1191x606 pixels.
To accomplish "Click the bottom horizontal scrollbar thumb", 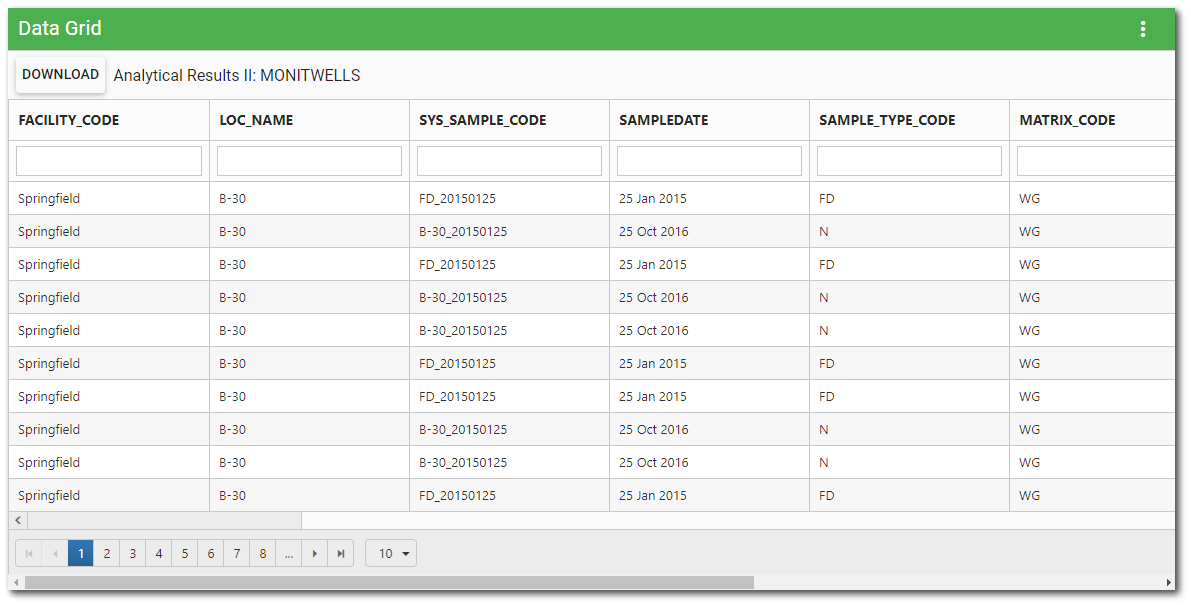I will [389, 582].
